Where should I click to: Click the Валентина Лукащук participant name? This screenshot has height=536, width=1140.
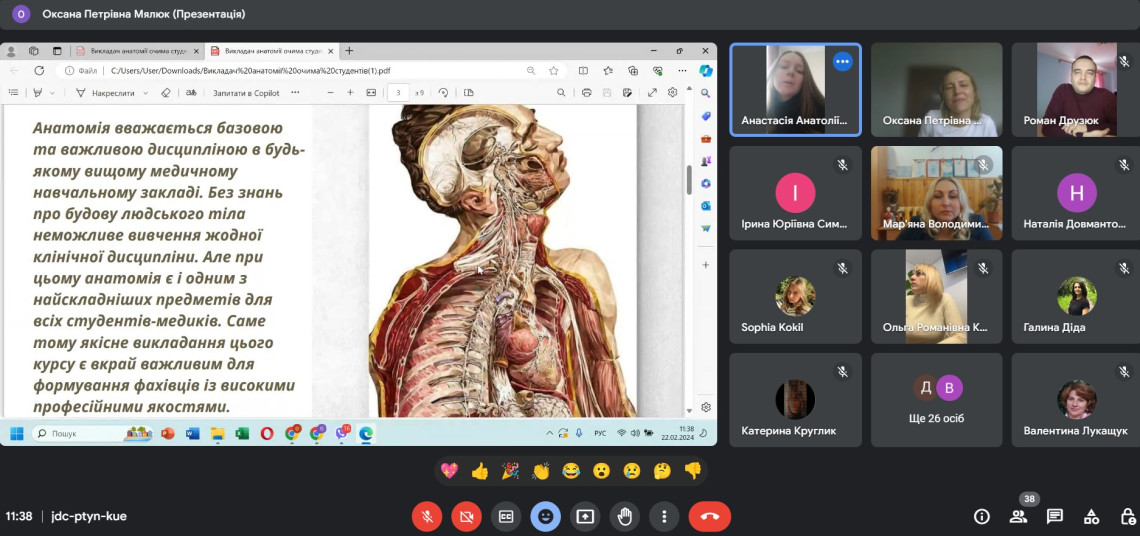pyautogui.click(x=1076, y=431)
